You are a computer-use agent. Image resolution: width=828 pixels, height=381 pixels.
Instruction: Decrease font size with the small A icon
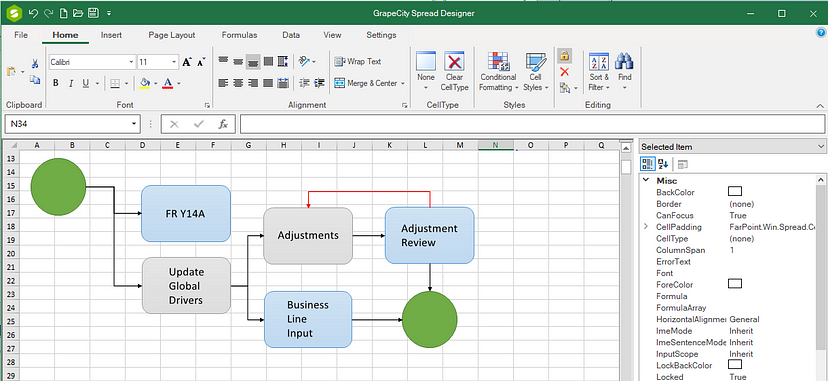click(201, 62)
